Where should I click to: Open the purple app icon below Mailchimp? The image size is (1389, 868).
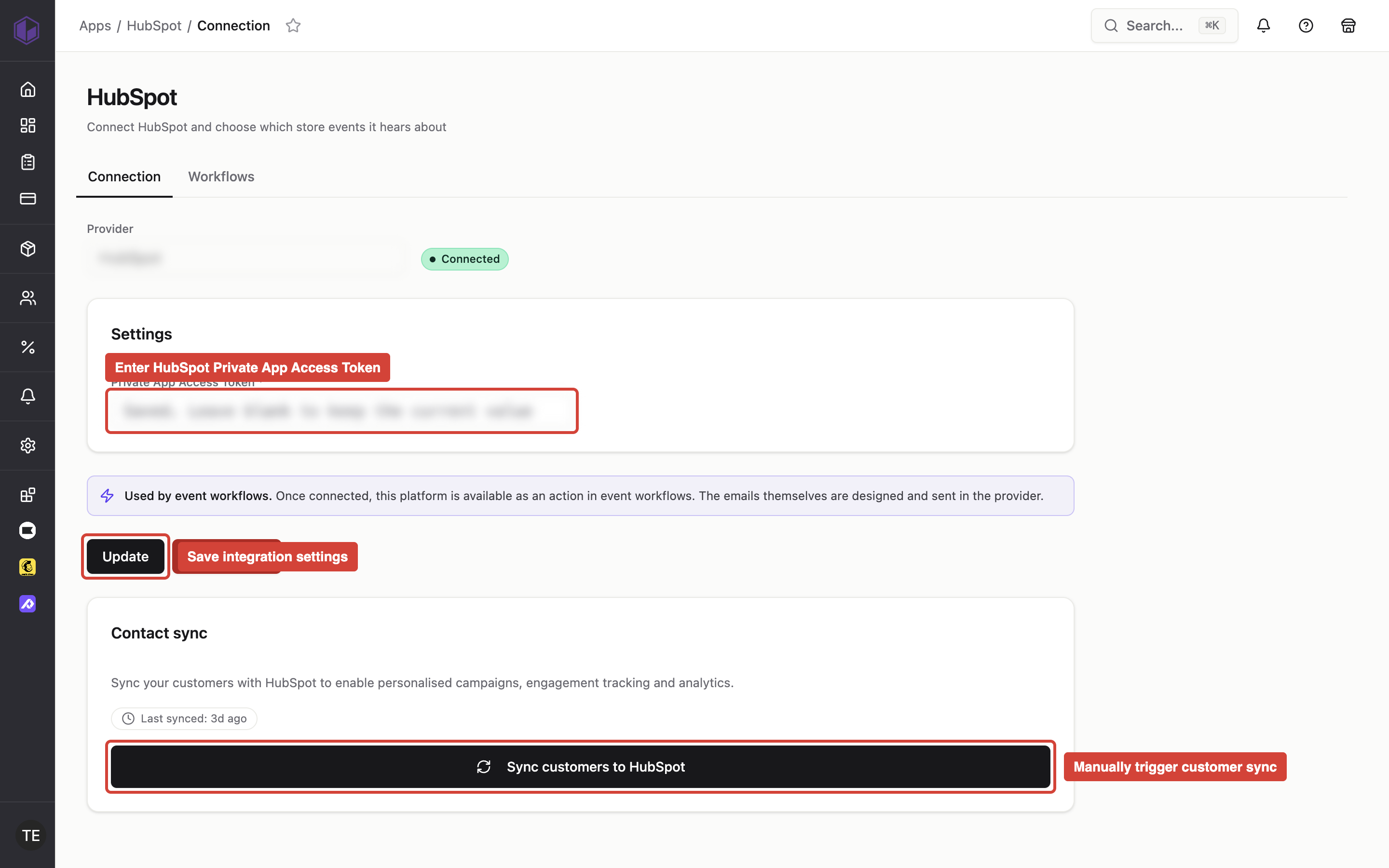click(x=27, y=604)
